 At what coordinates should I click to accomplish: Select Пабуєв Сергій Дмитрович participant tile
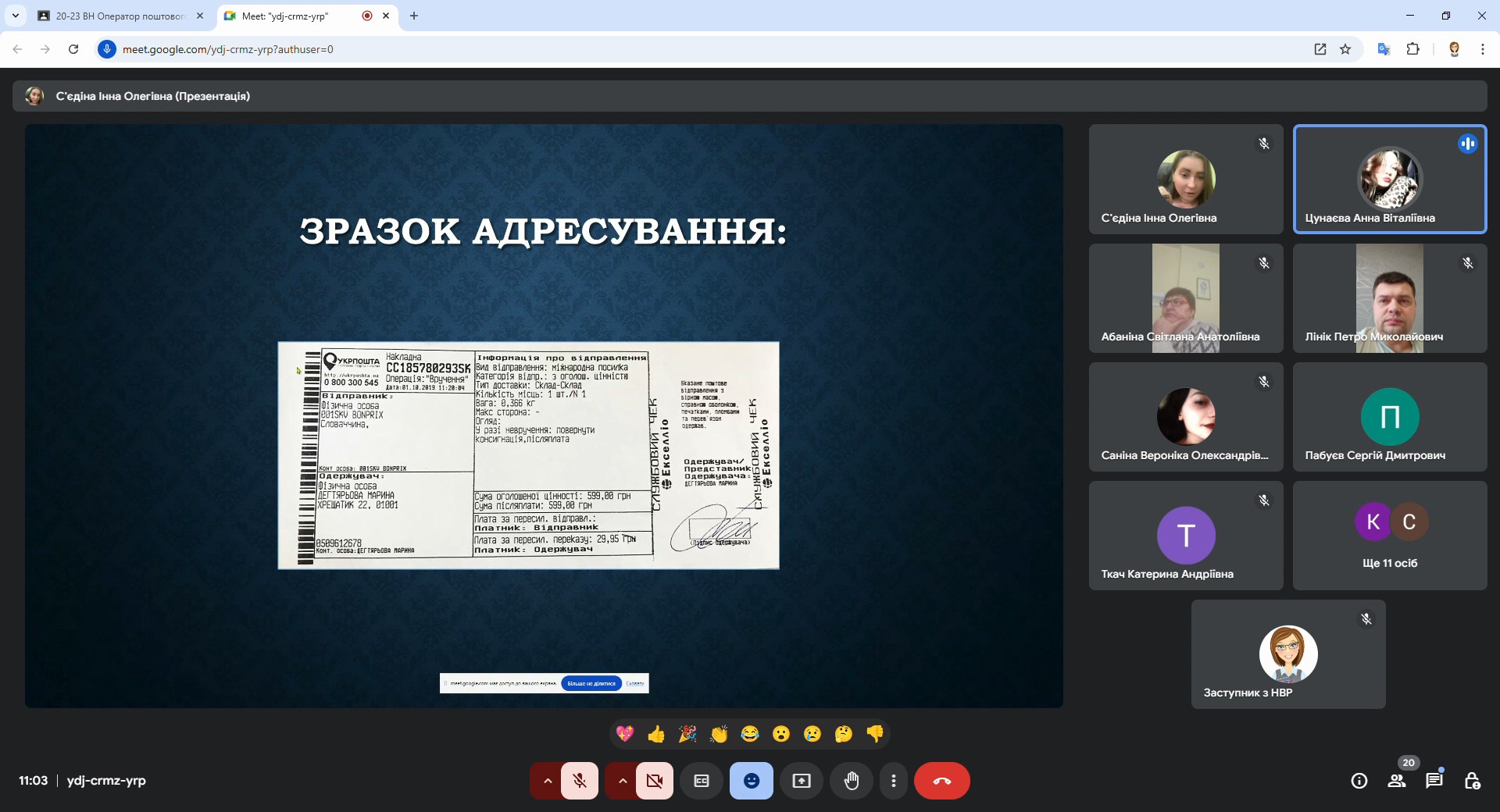click(x=1390, y=417)
